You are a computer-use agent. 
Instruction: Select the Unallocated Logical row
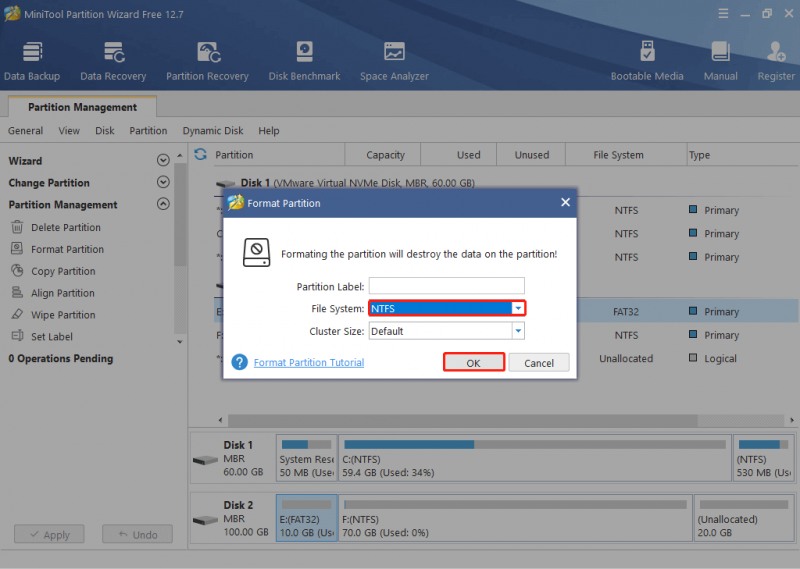click(688, 358)
